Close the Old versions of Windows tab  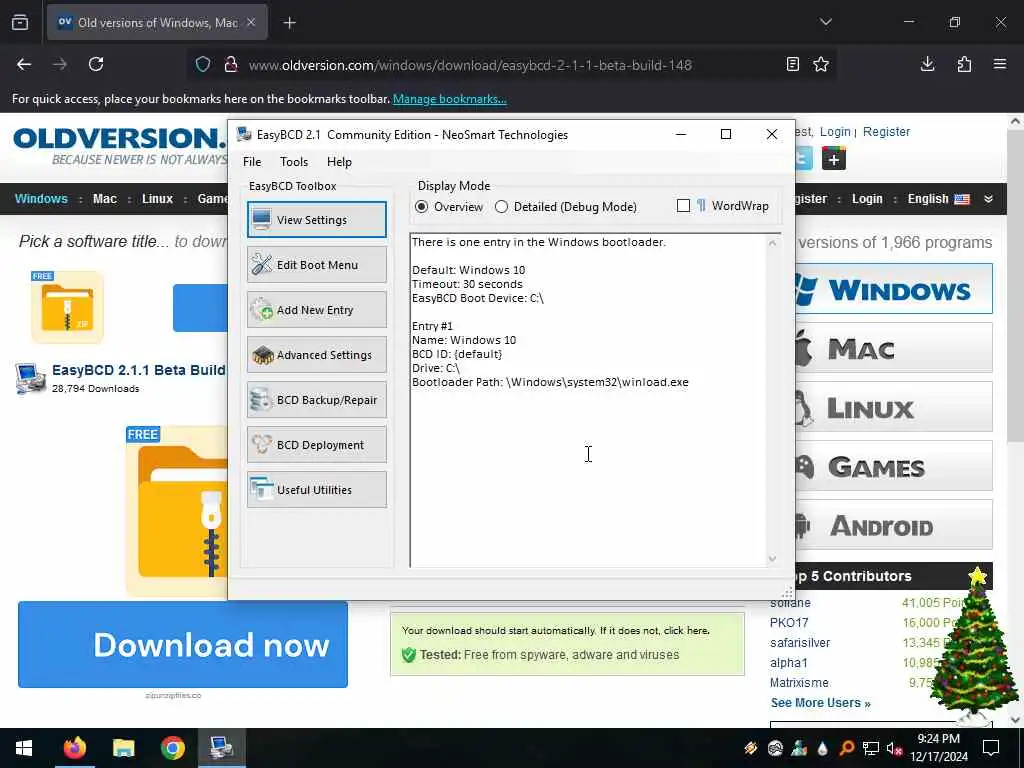(251, 22)
